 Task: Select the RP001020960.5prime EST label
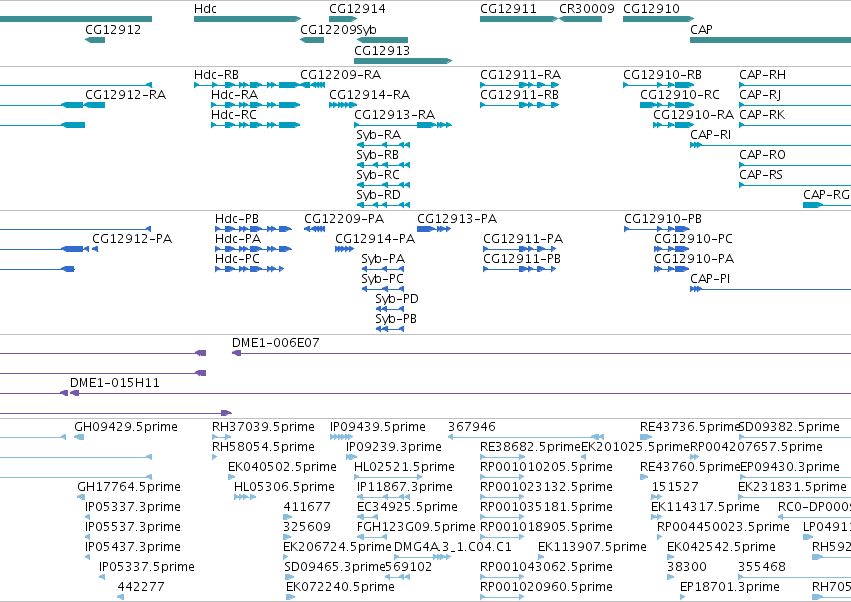[x=546, y=587]
